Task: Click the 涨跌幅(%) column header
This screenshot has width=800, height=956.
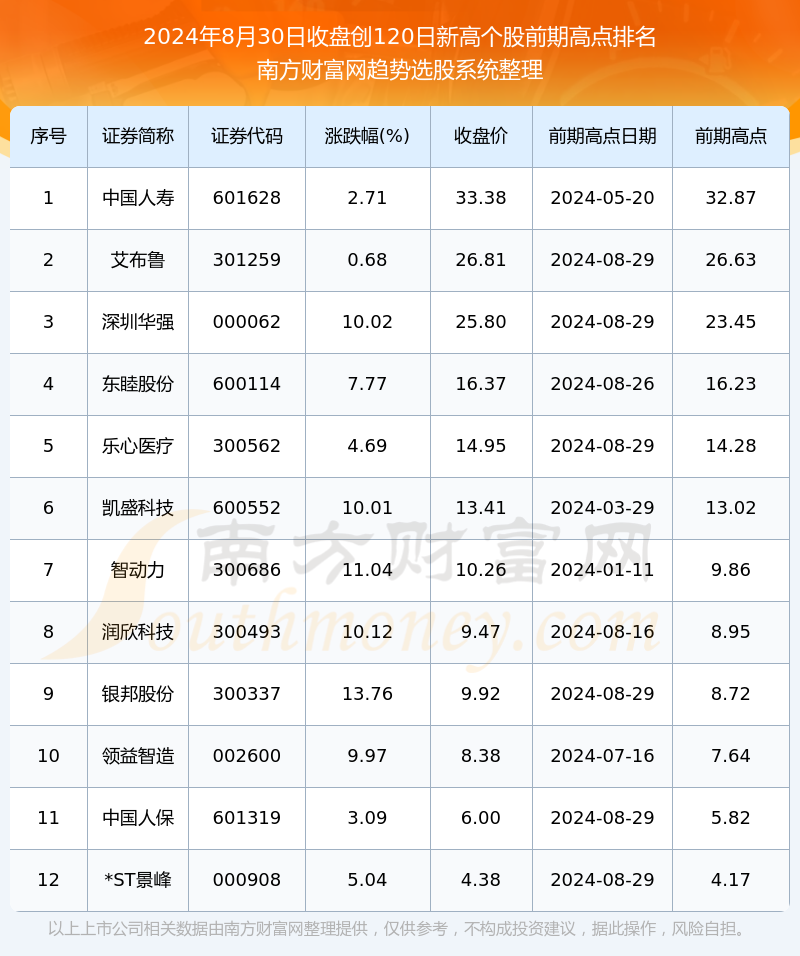Action: 367,136
